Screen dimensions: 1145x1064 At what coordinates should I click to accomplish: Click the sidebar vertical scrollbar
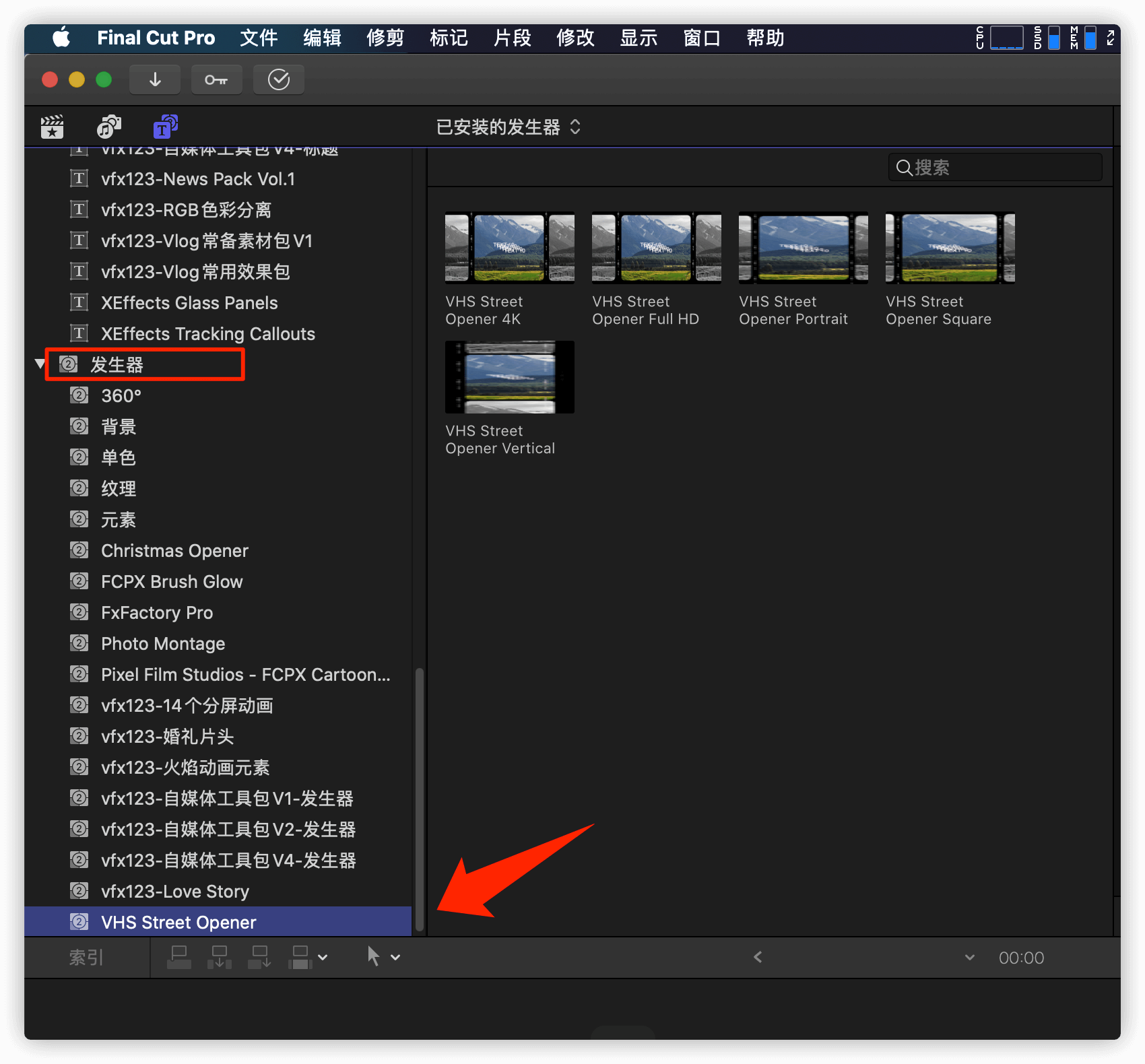point(419,799)
